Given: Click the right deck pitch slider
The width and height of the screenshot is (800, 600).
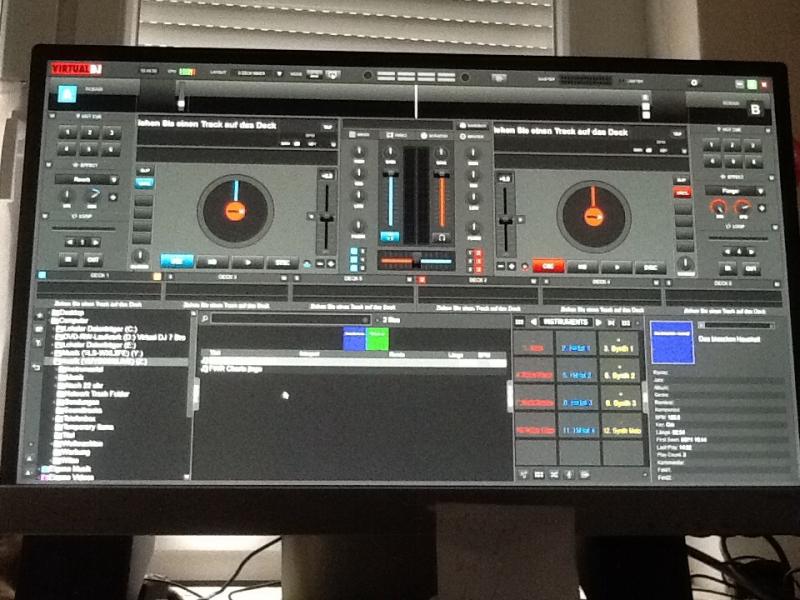Looking at the screenshot, I should tap(506, 221).
